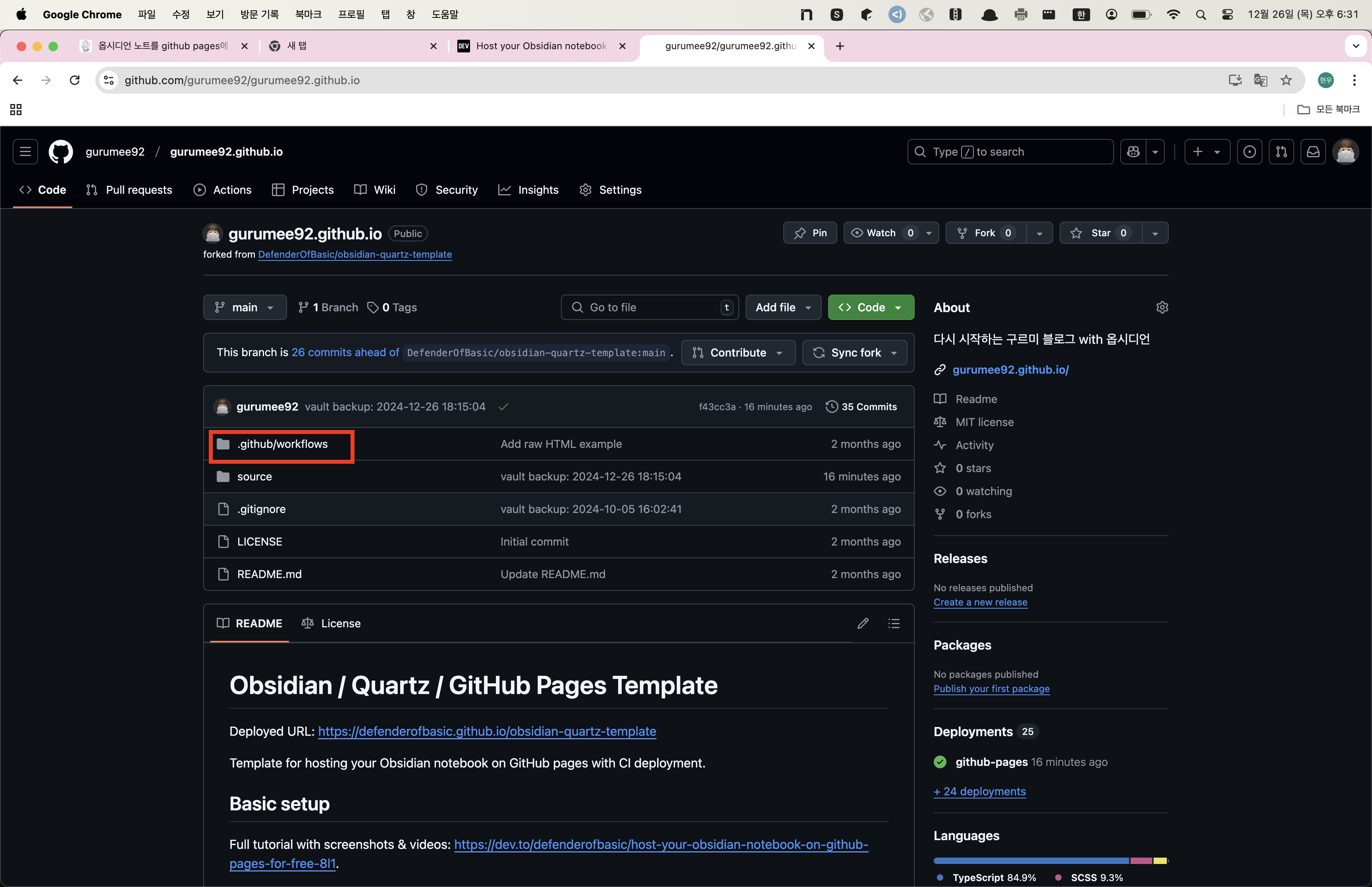Viewport: 1372px width, 887px height.
Task: Open the repository Settings tab
Action: (610, 189)
